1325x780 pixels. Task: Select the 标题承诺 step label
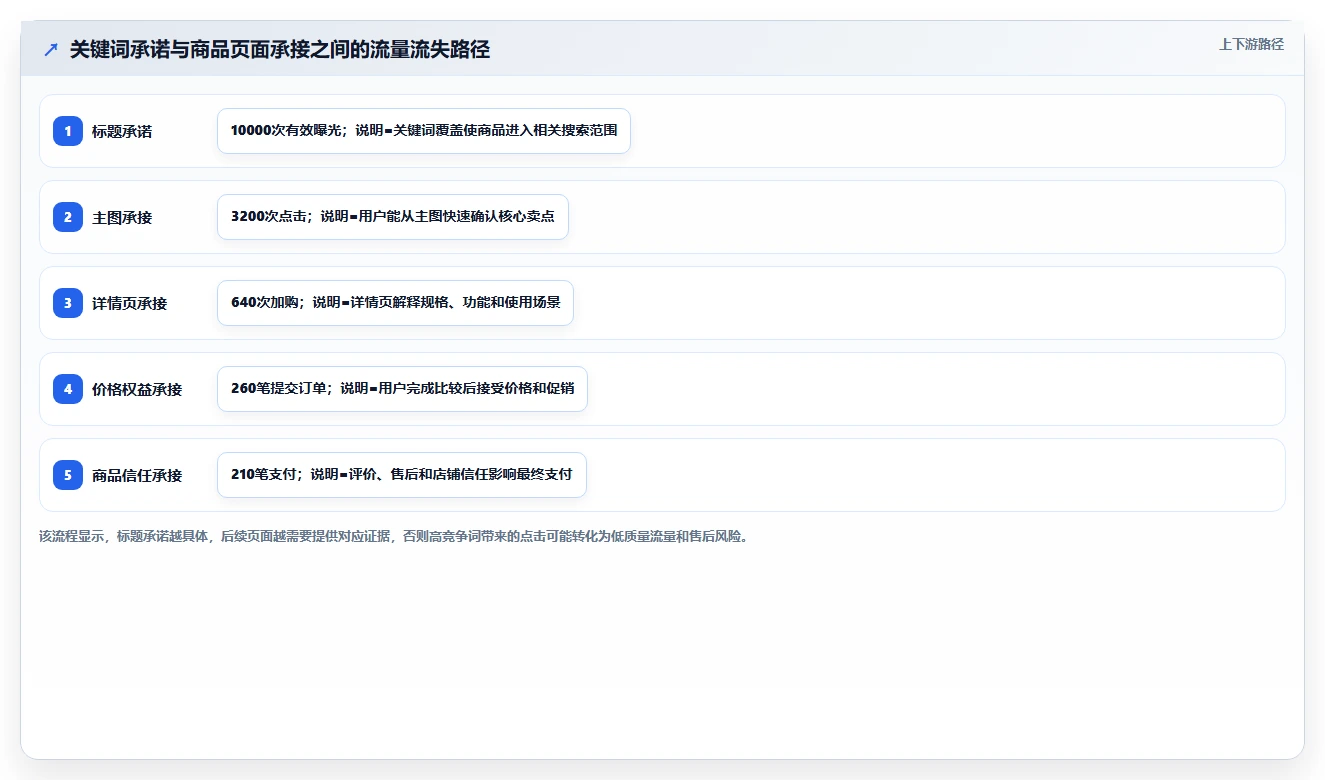click(x=122, y=131)
